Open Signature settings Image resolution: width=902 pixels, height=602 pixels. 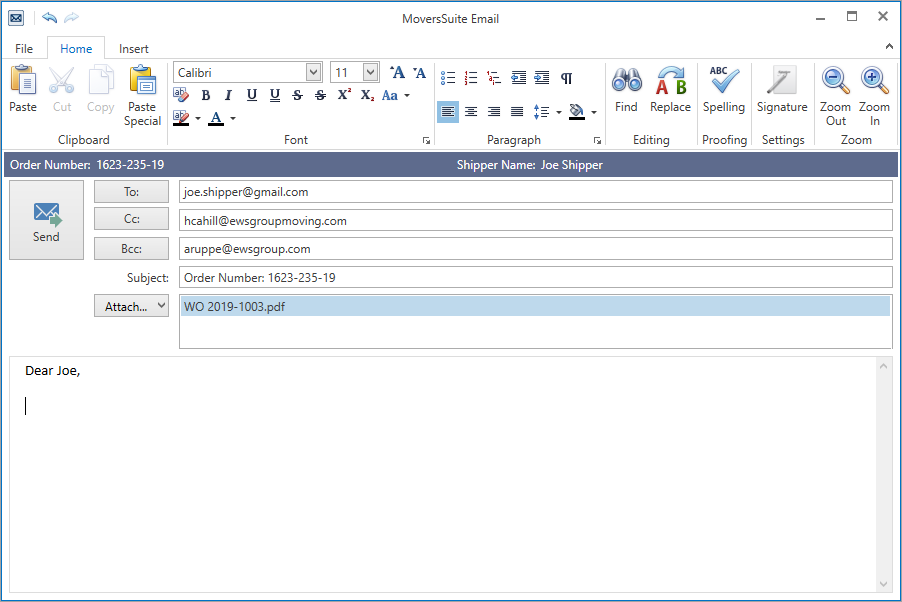[781, 90]
